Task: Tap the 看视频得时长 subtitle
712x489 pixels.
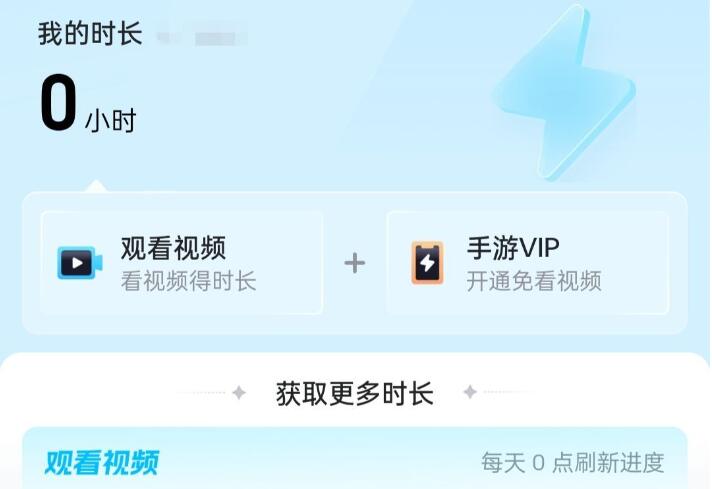Action: [189, 281]
